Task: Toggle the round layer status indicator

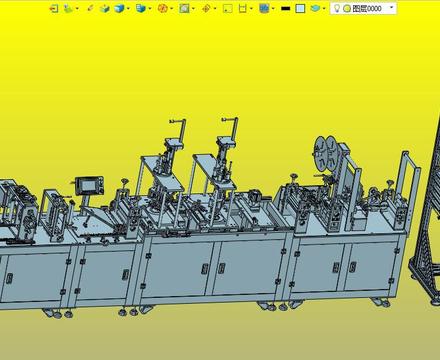Action: point(347,9)
